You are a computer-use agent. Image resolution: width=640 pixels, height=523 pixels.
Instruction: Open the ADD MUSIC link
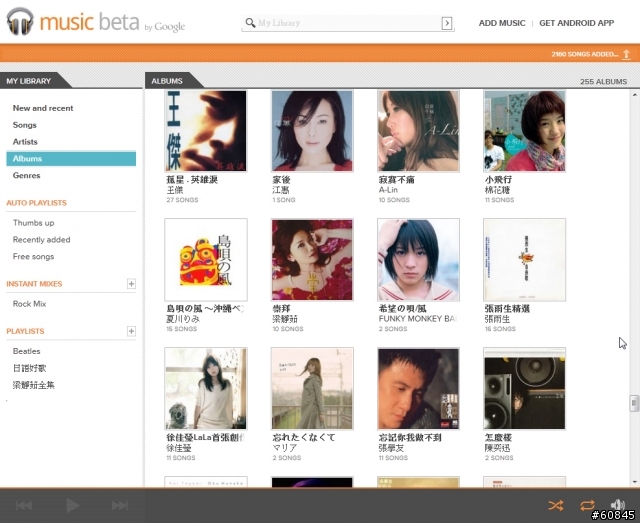[x=502, y=23]
